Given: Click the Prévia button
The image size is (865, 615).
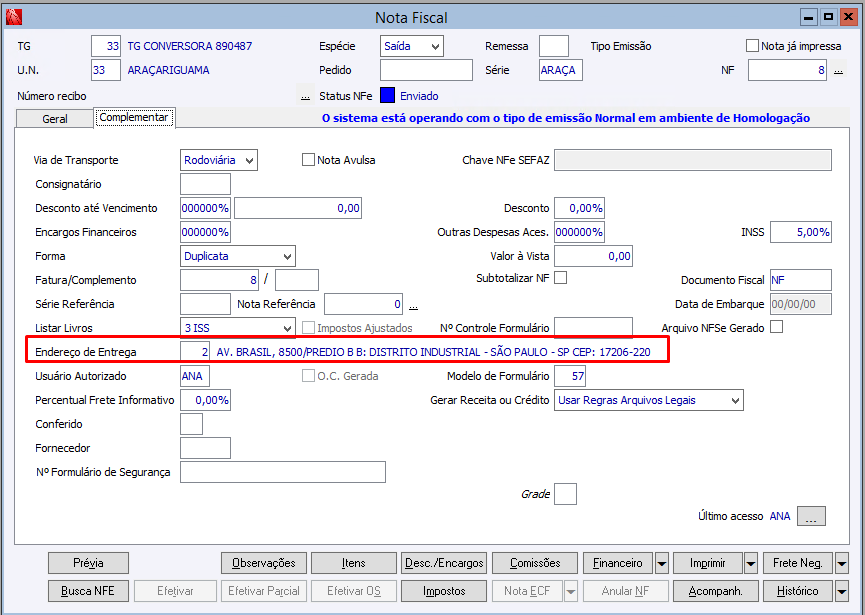Looking at the screenshot, I should 88,563.
